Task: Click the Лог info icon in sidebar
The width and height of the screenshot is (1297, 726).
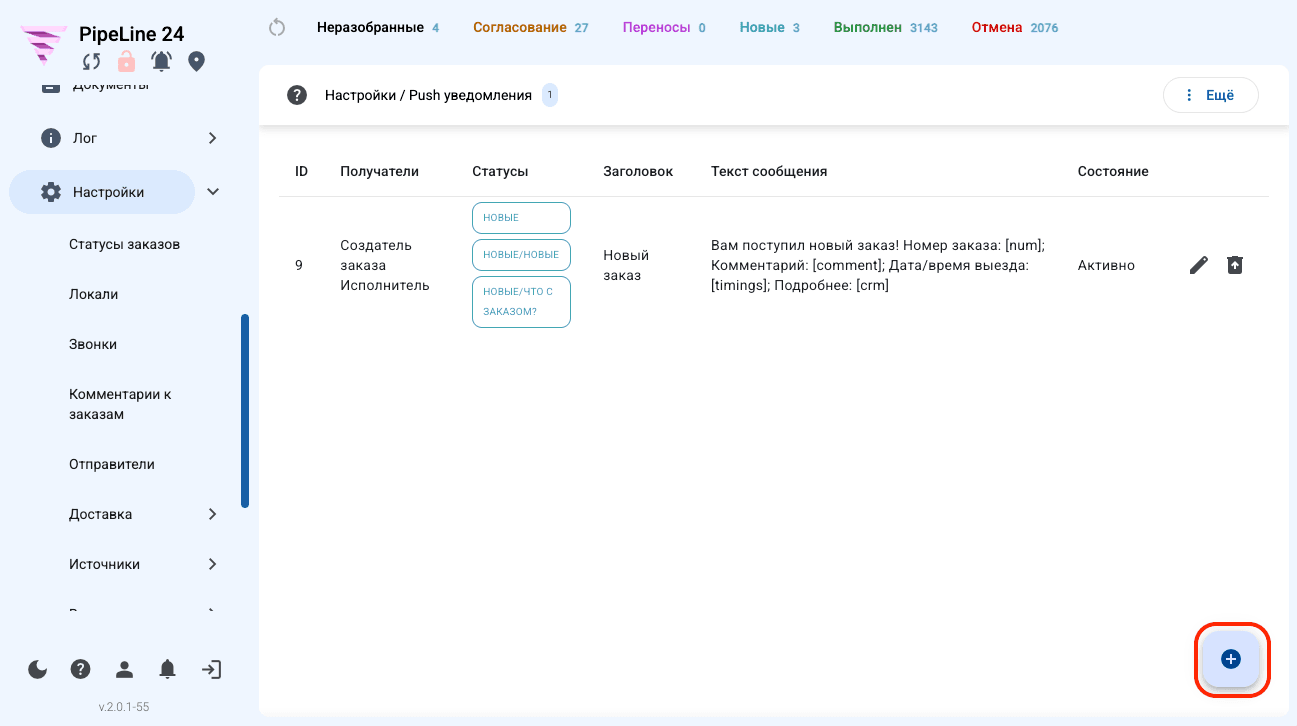Action: pyautogui.click(x=51, y=138)
